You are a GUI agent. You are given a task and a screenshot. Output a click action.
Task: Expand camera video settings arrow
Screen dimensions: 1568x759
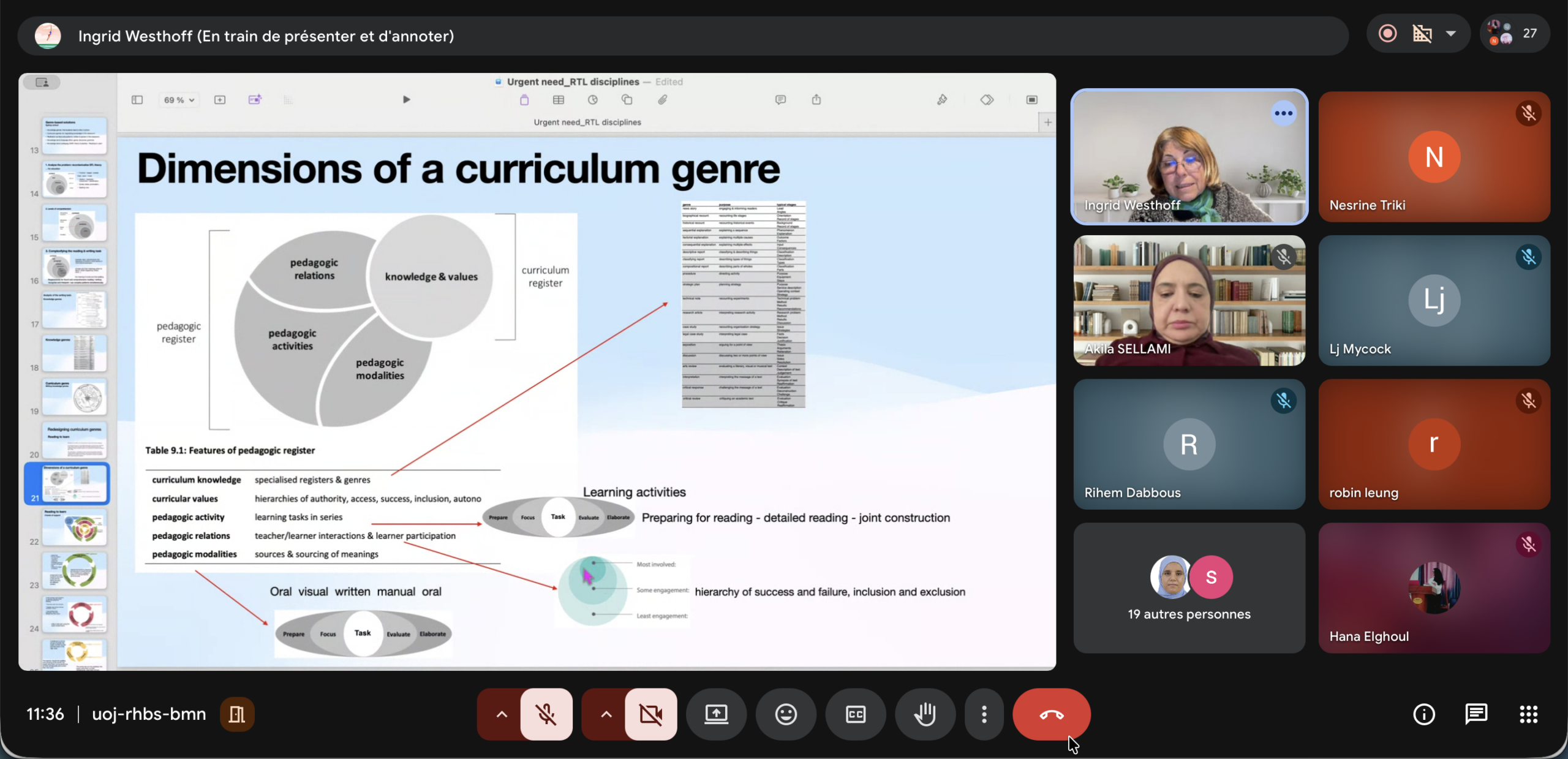[606, 714]
